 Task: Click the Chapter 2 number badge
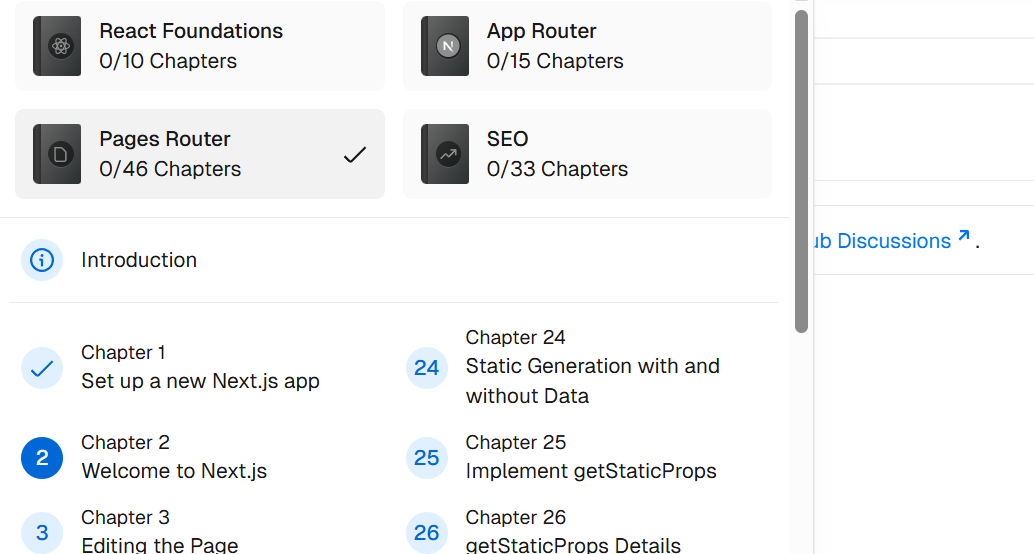42,458
